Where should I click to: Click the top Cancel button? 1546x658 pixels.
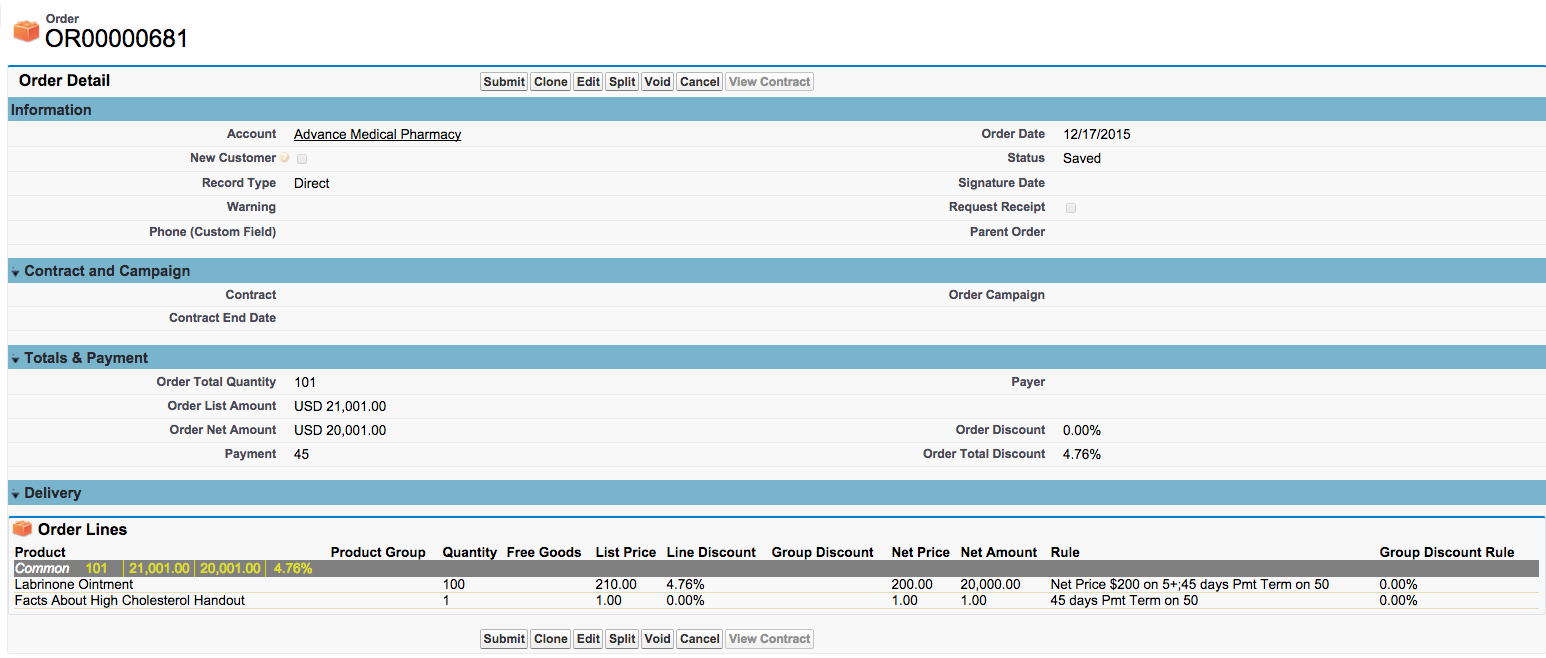[x=699, y=82]
